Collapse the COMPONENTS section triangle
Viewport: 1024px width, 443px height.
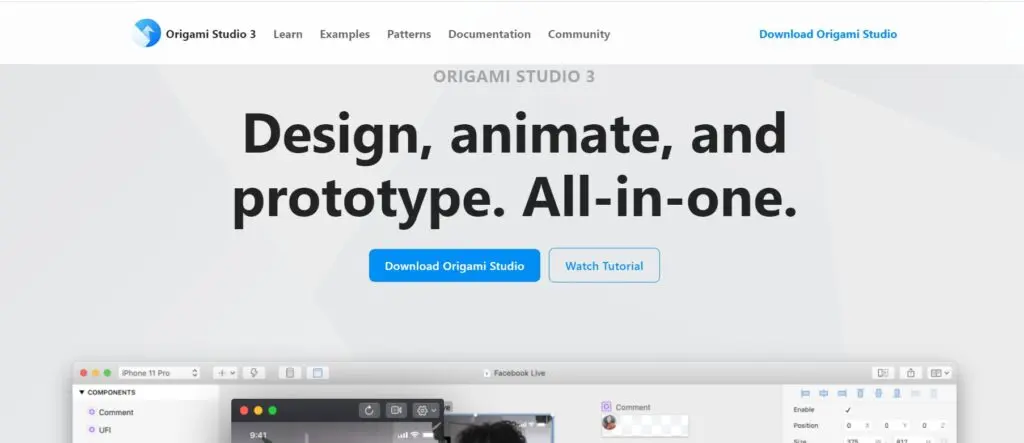click(x=82, y=393)
